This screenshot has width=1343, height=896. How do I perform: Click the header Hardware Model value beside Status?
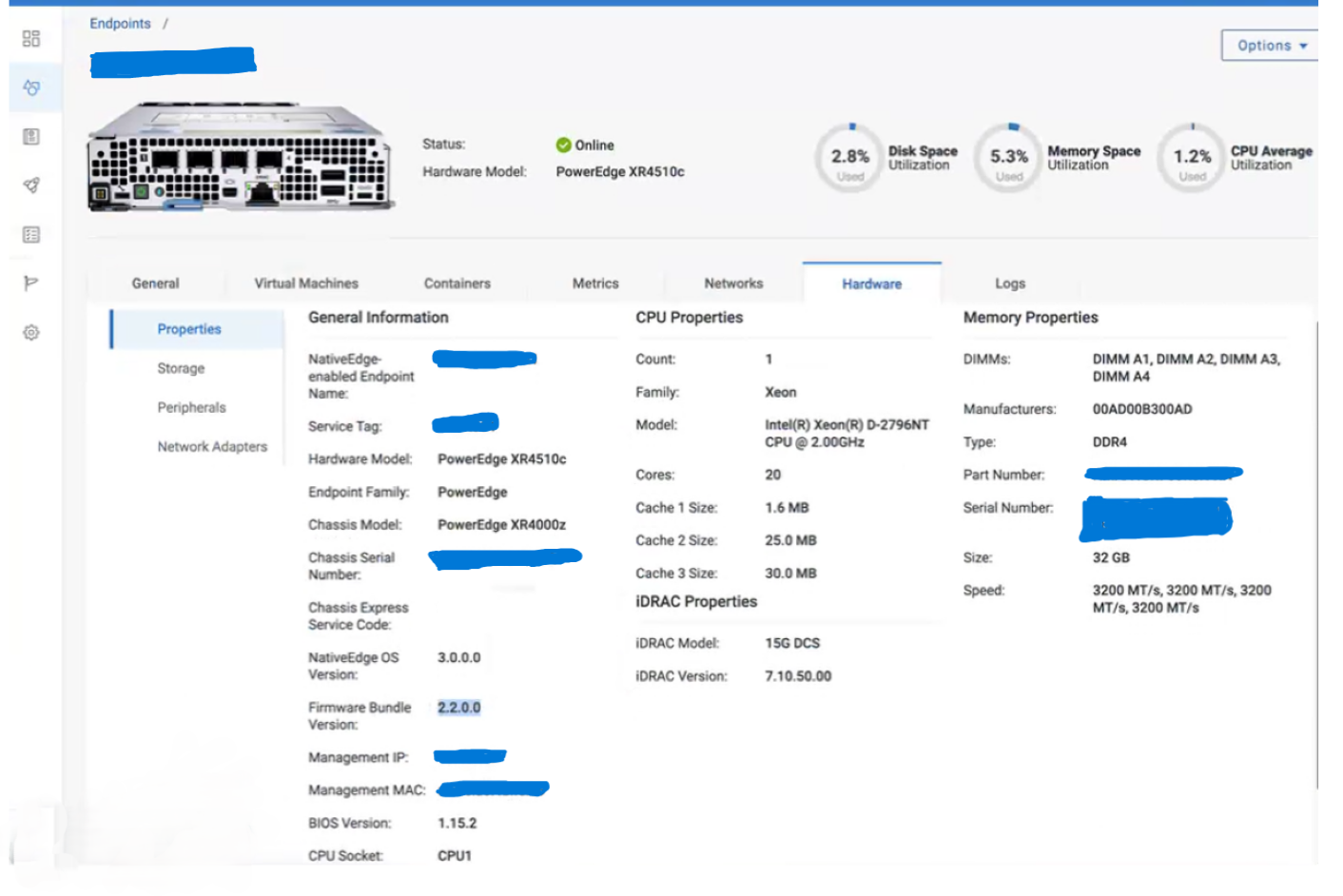point(620,172)
